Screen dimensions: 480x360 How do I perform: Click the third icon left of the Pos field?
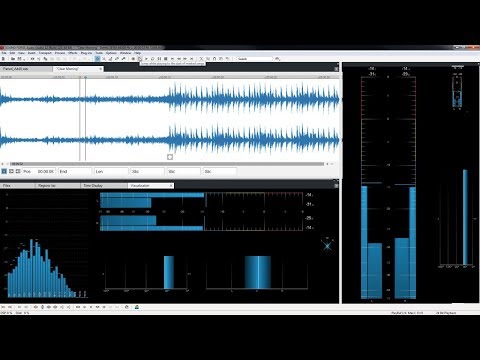click(x=18, y=171)
